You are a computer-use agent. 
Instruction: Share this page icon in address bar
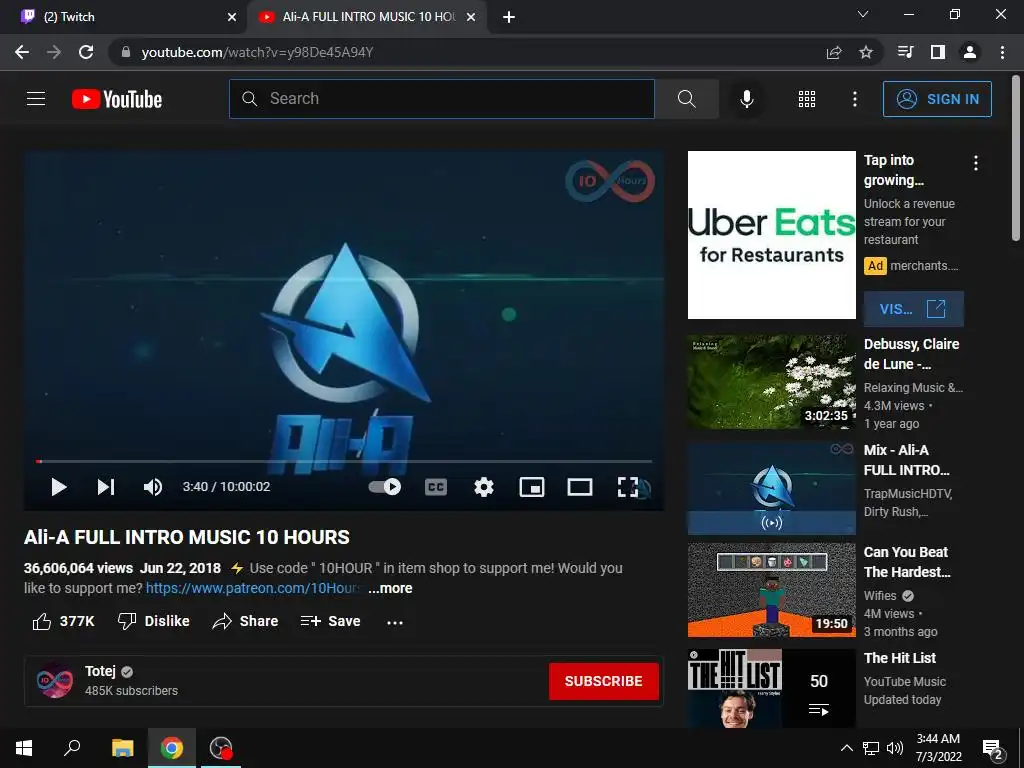pyautogui.click(x=834, y=52)
